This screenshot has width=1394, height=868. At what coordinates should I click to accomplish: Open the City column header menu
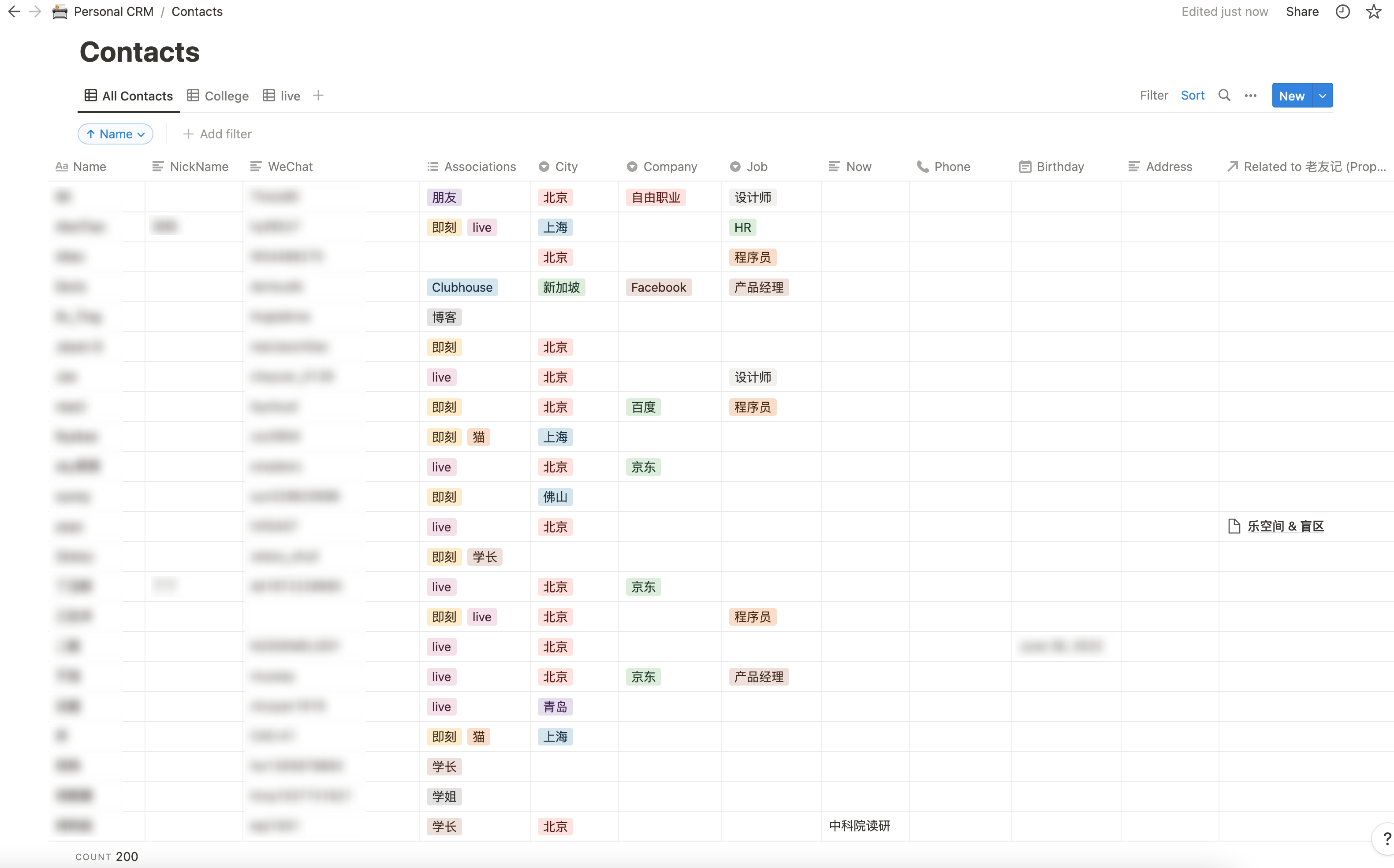566,167
